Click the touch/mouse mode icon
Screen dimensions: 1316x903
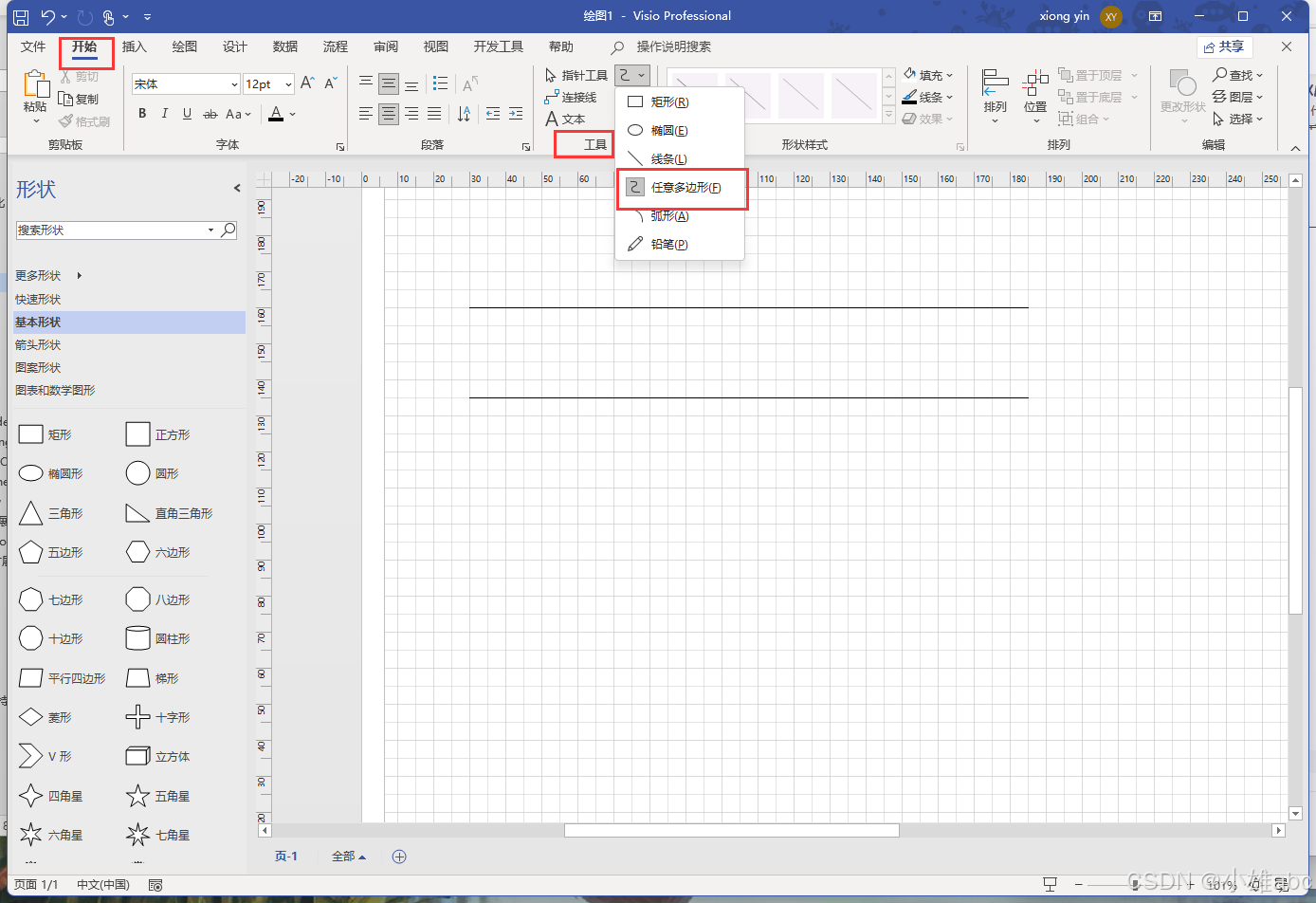click(x=109, y=16)
